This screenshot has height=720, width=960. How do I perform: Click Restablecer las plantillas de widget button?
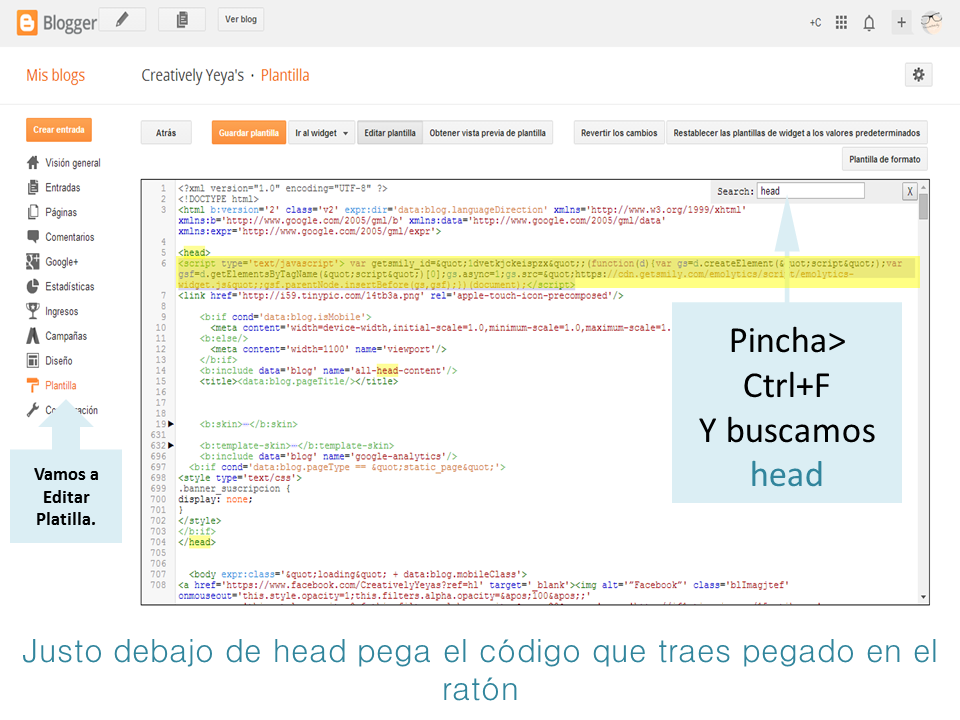[x=797, y=133]
